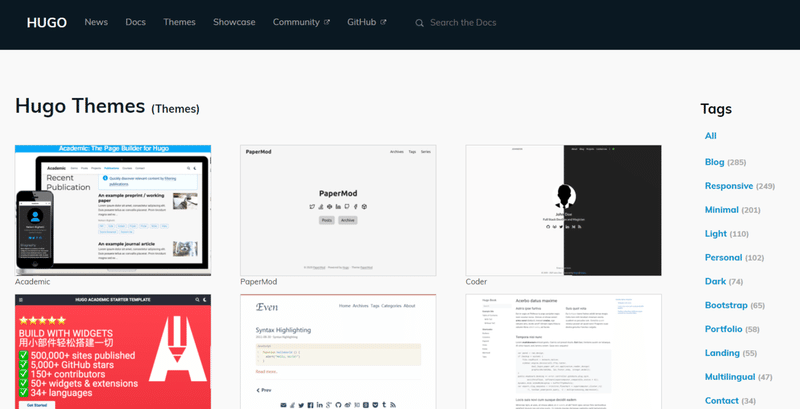
Task: Filter themes by Landing tag
Action: coord(722,353)
